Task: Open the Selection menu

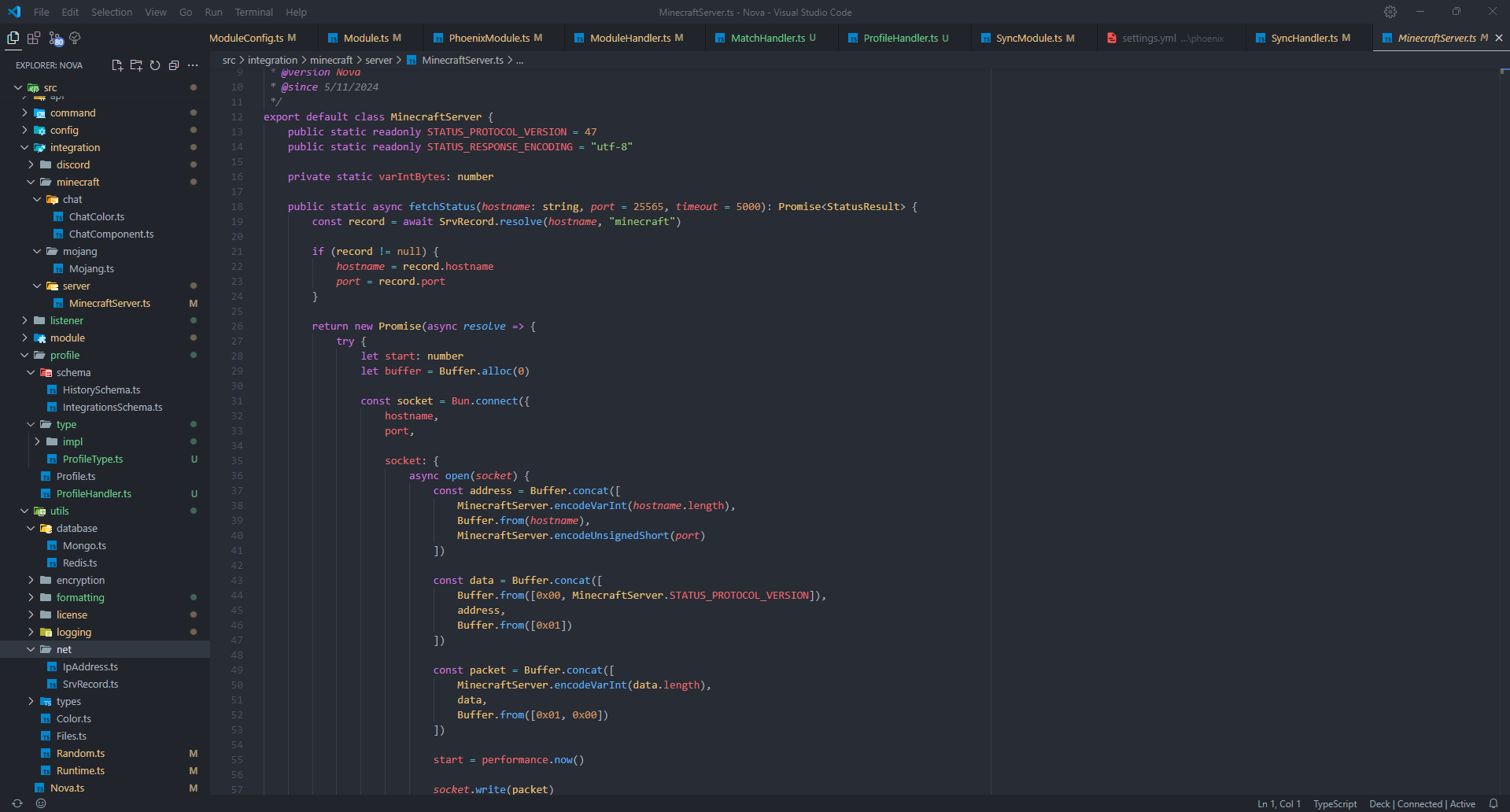Action: (112, 12)
